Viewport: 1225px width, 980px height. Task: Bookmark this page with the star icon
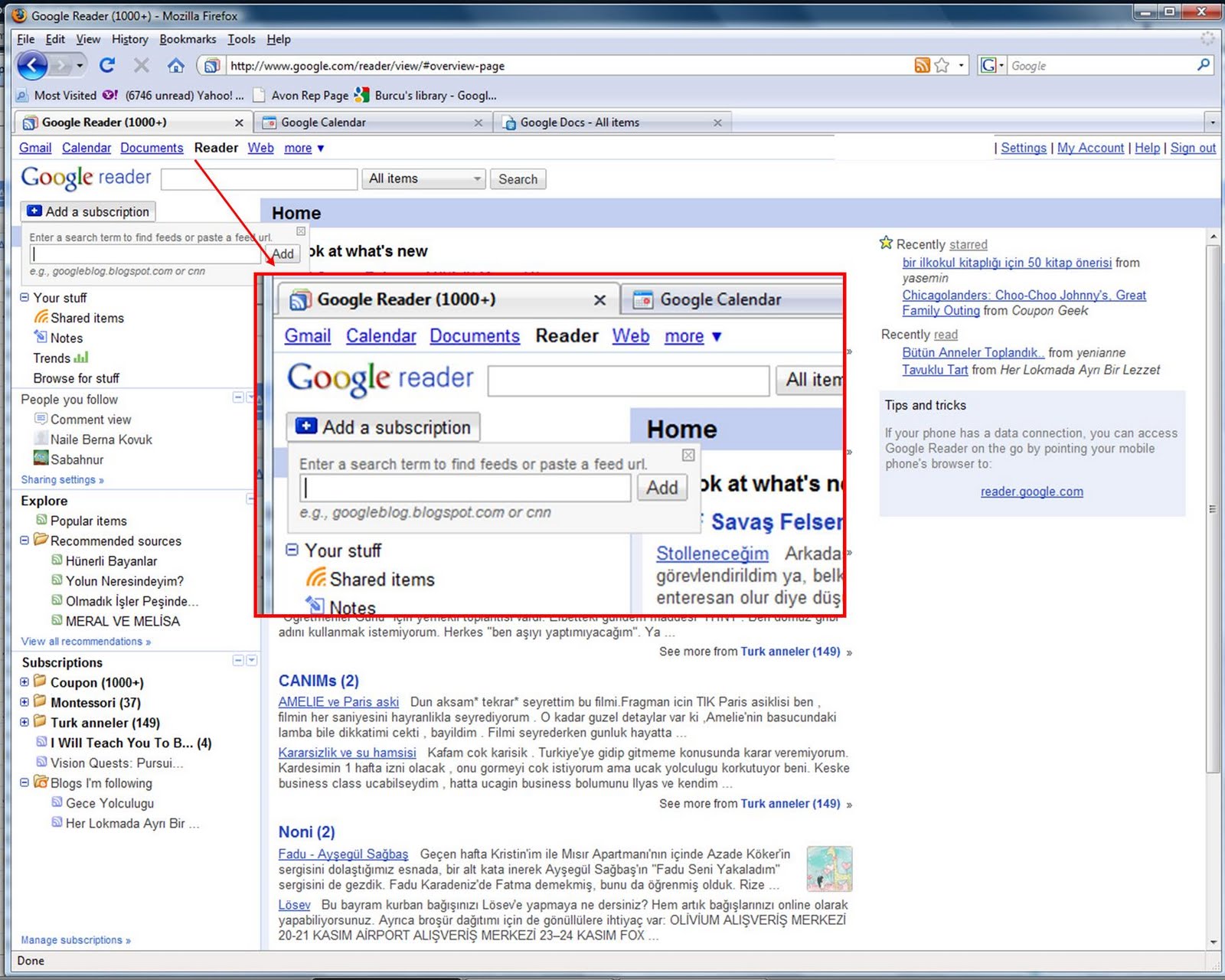click(x=942, y=66)
